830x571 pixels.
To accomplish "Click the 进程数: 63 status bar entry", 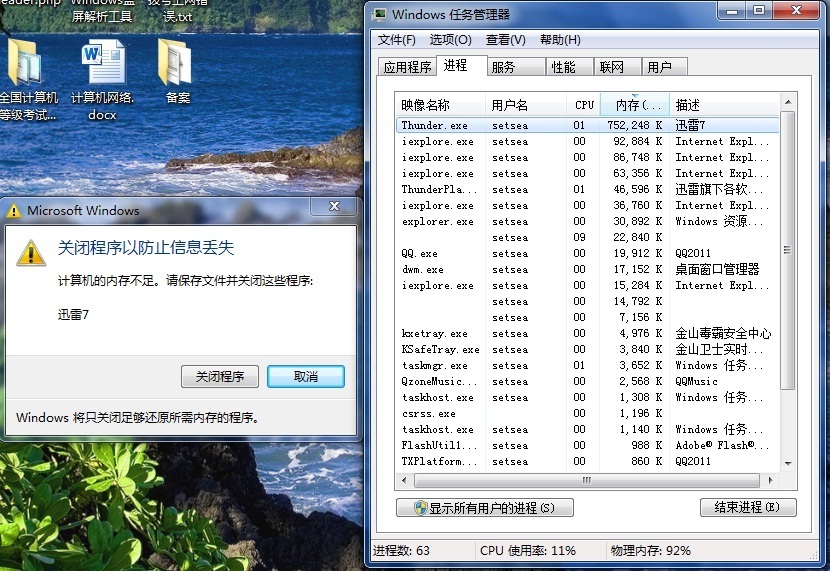I will coord(401,550).
